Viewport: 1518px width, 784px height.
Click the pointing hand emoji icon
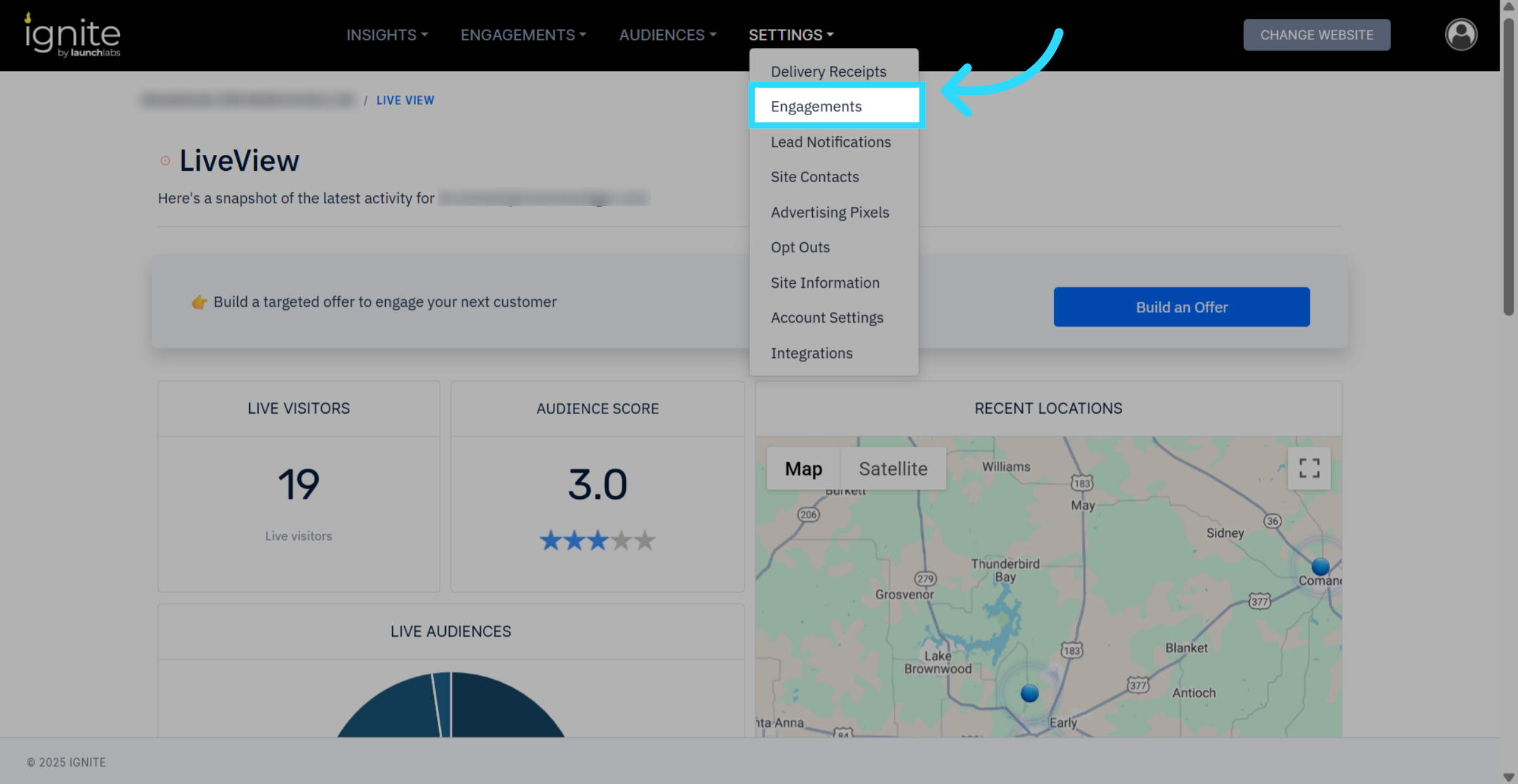coord(199,302)
